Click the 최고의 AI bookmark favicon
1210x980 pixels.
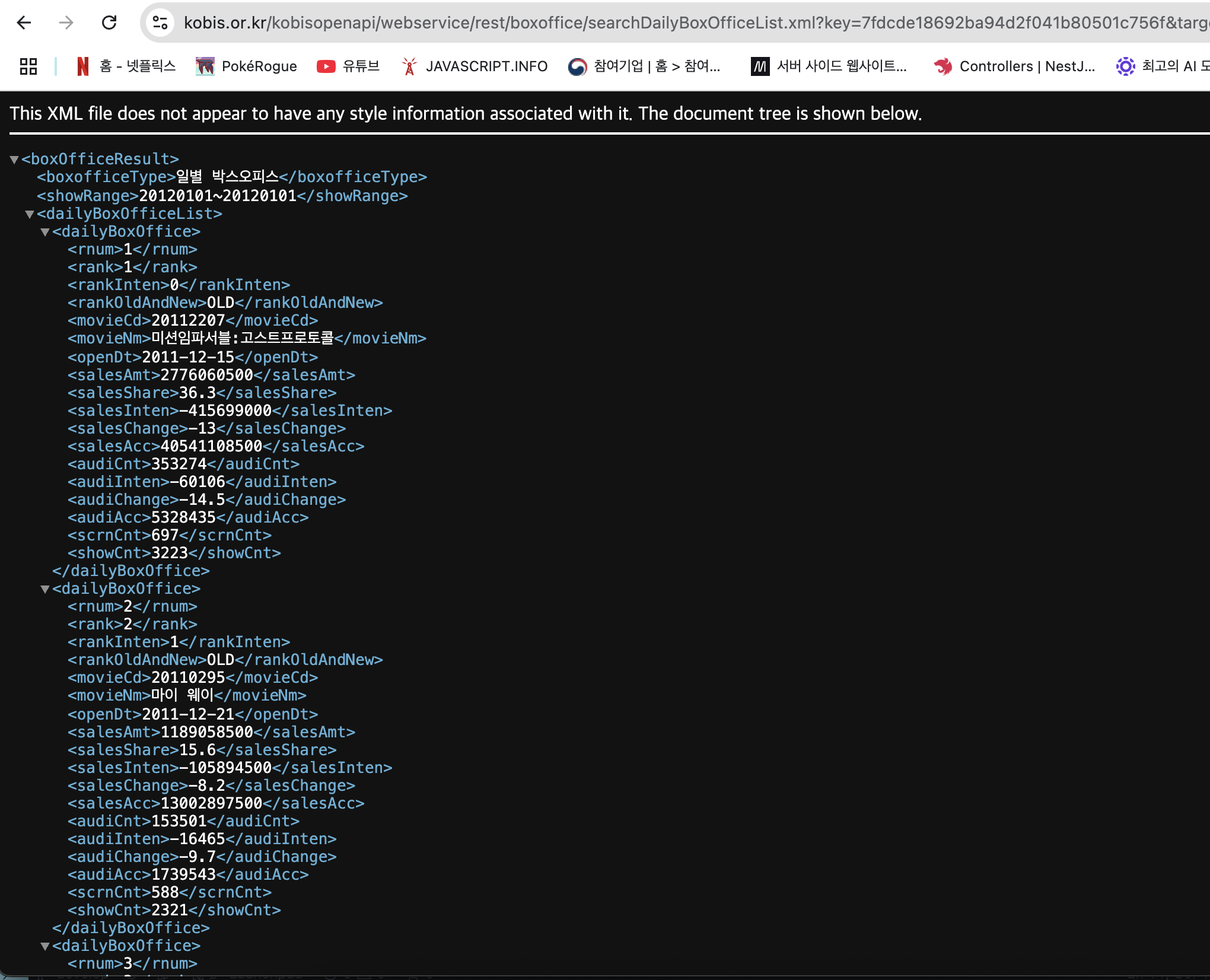(x=1125, y=66)
